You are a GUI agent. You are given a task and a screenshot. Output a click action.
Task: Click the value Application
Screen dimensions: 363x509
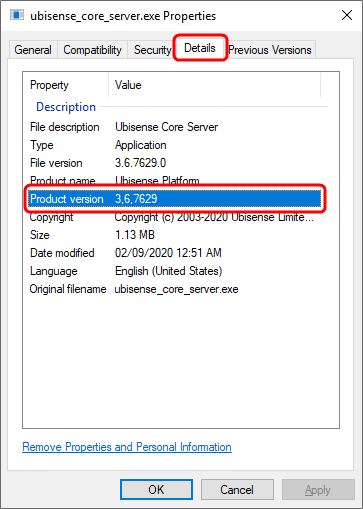point(141,145)
